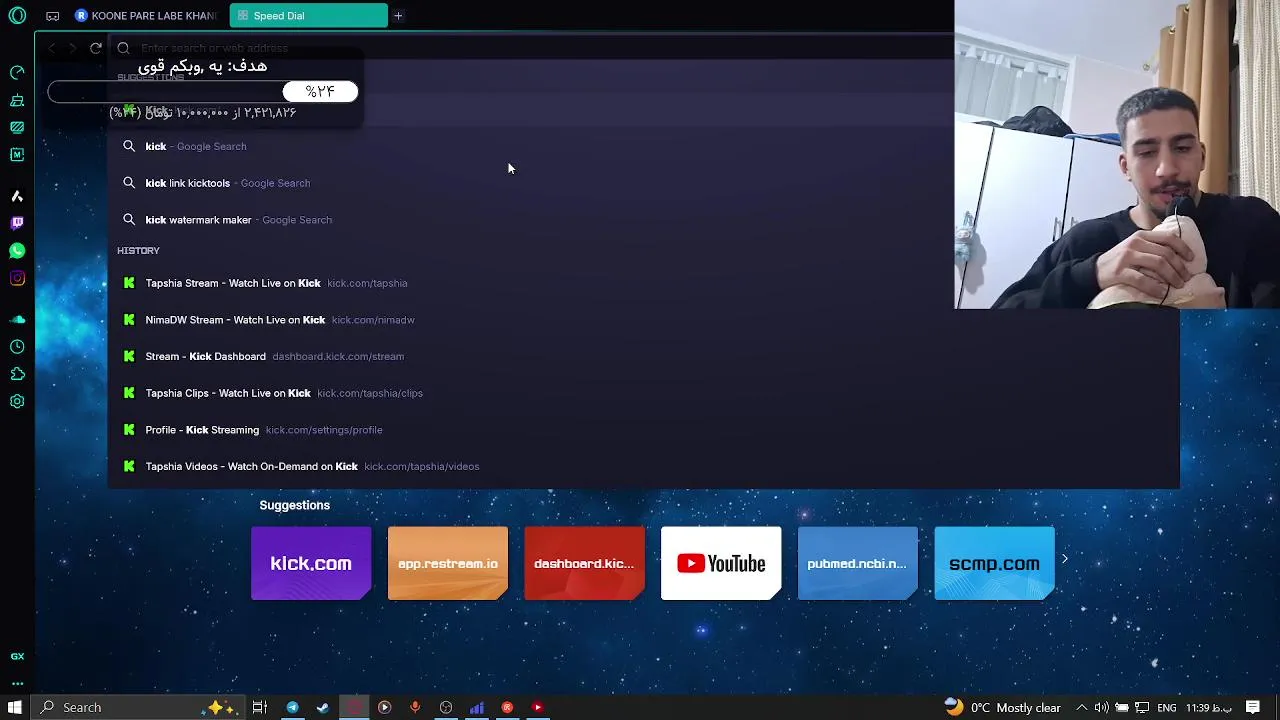This screenshot has width=1280, height=720.
Task: Open app.restream.io speed dial tile
Action: [448, 563]
